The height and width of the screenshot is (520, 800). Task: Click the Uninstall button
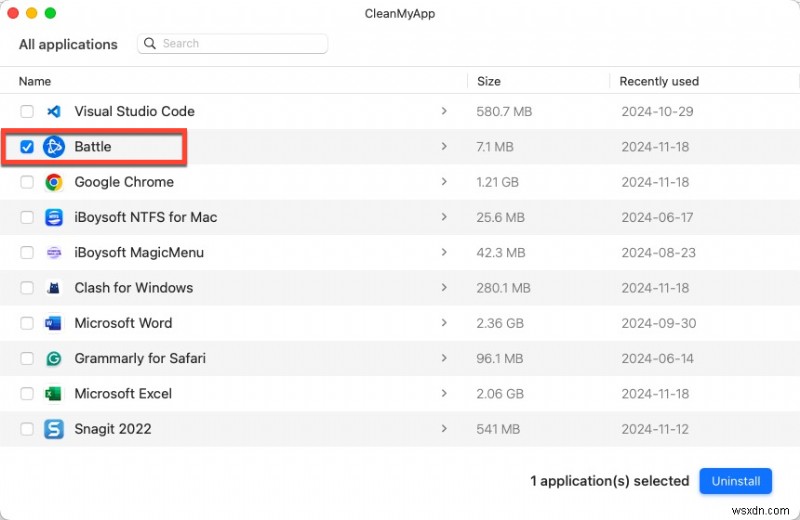click(735, 481)
